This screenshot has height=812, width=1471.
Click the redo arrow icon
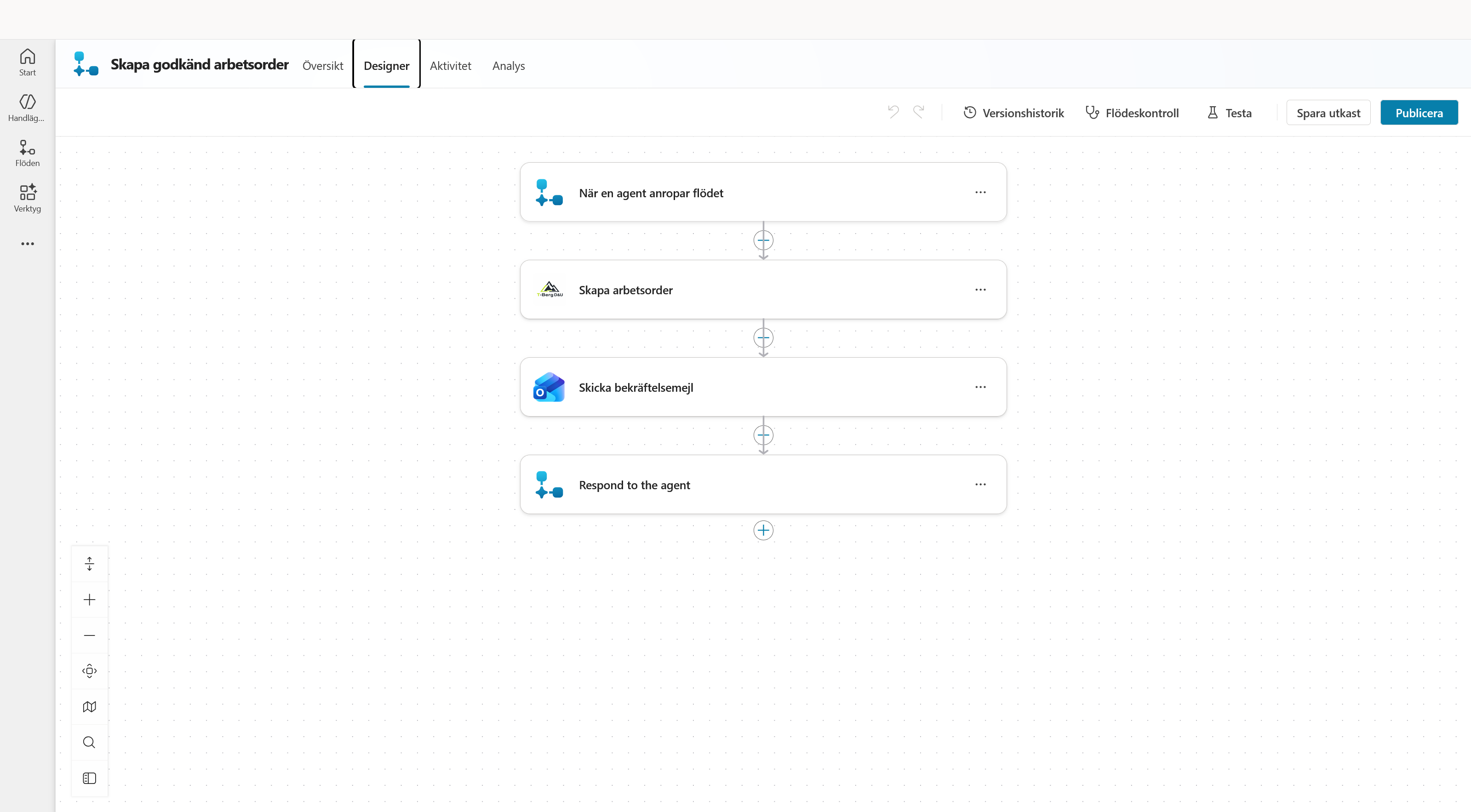pos(918,112)
